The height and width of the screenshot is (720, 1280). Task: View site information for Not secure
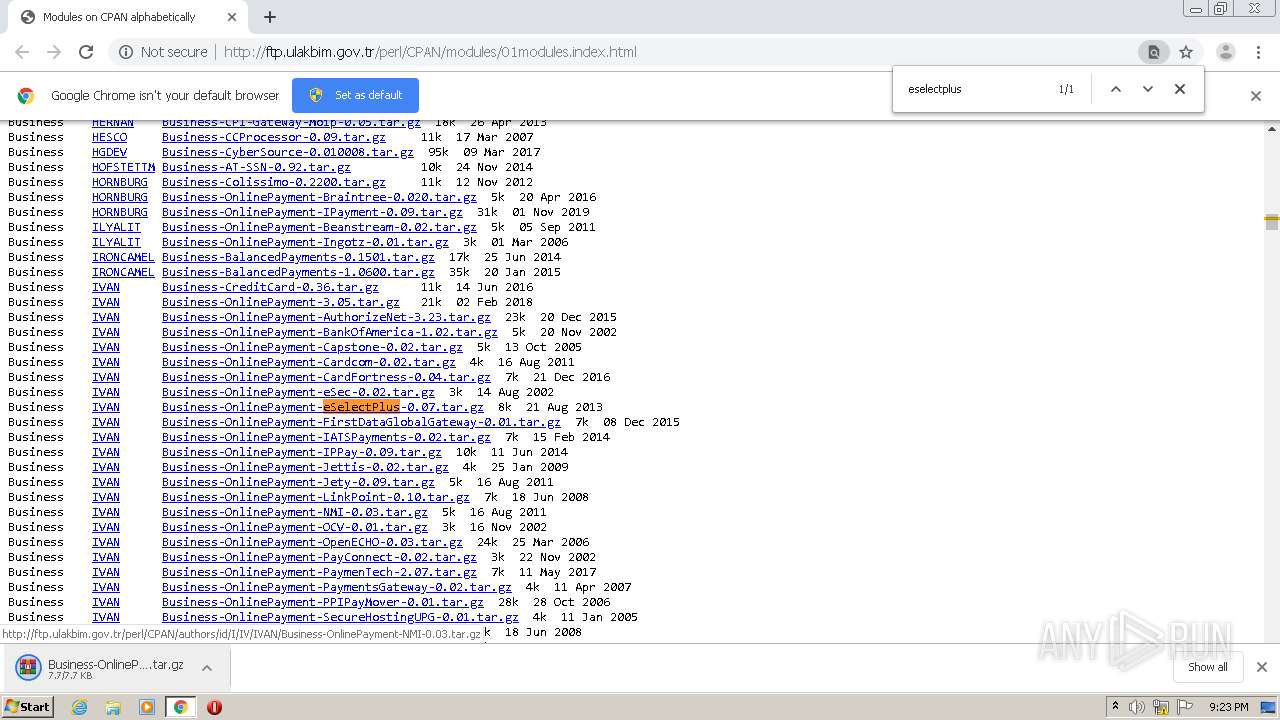point(163,52)
